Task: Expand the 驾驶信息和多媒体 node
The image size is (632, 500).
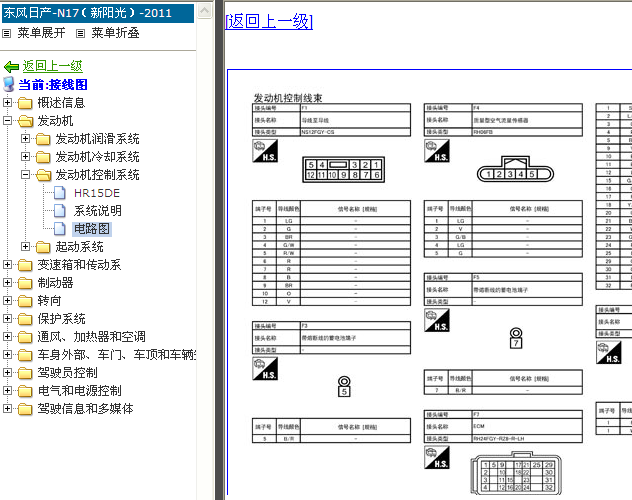Action: point(7,408)
